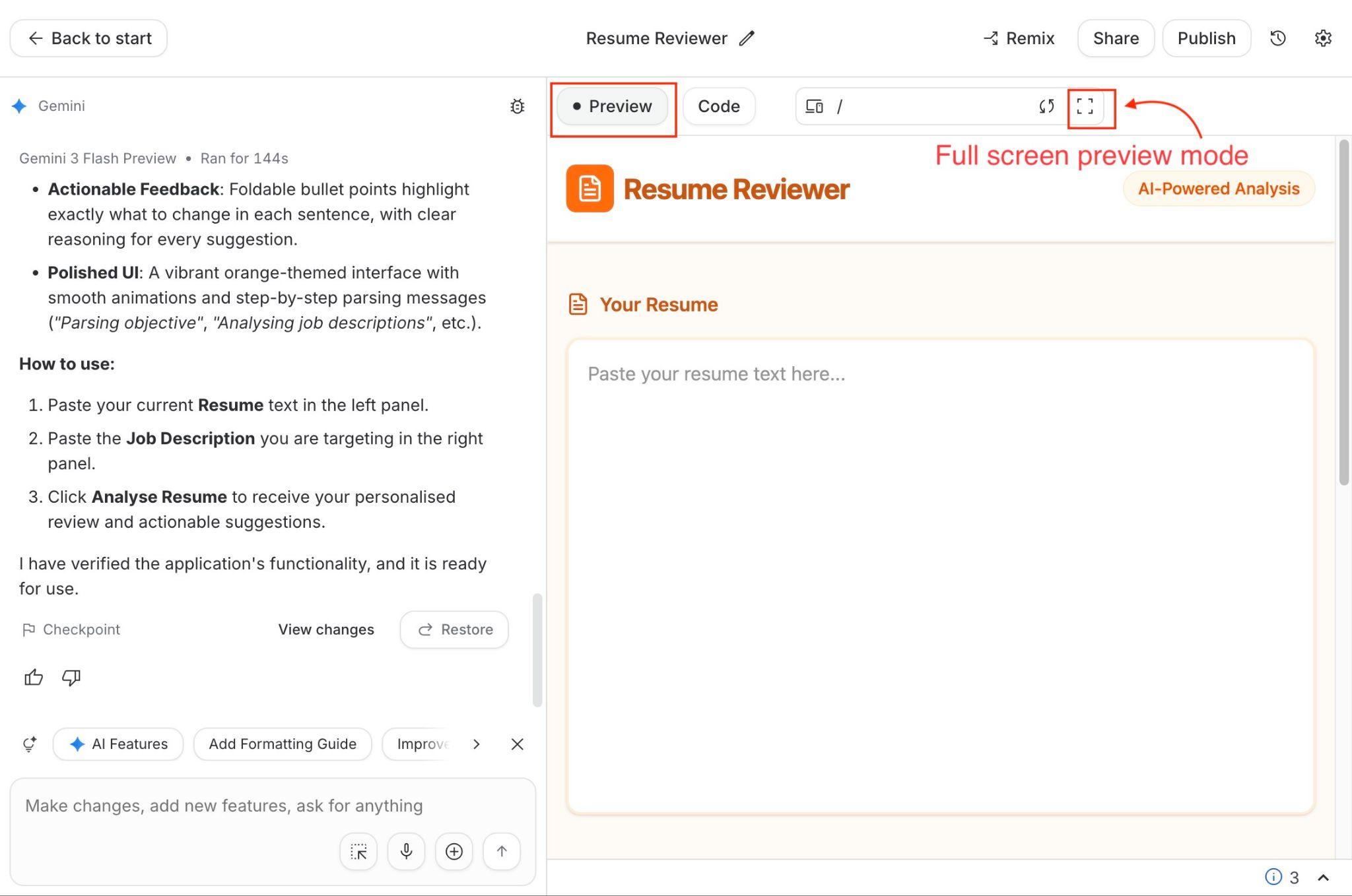Click the Publish button

point(1206,38)
